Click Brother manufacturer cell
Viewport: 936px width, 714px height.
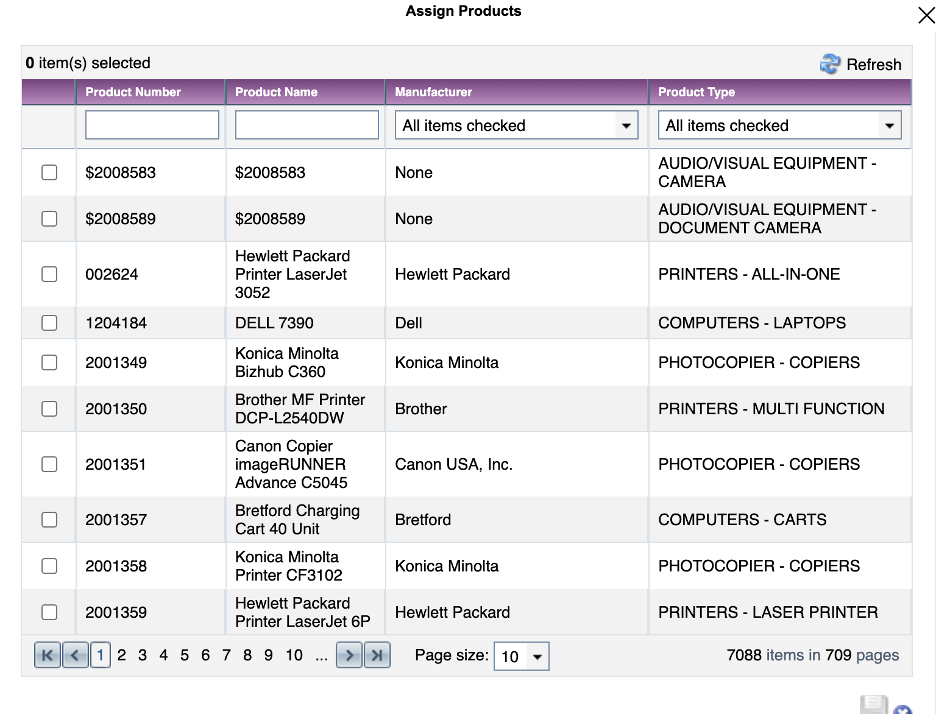(x=421, y=409)
